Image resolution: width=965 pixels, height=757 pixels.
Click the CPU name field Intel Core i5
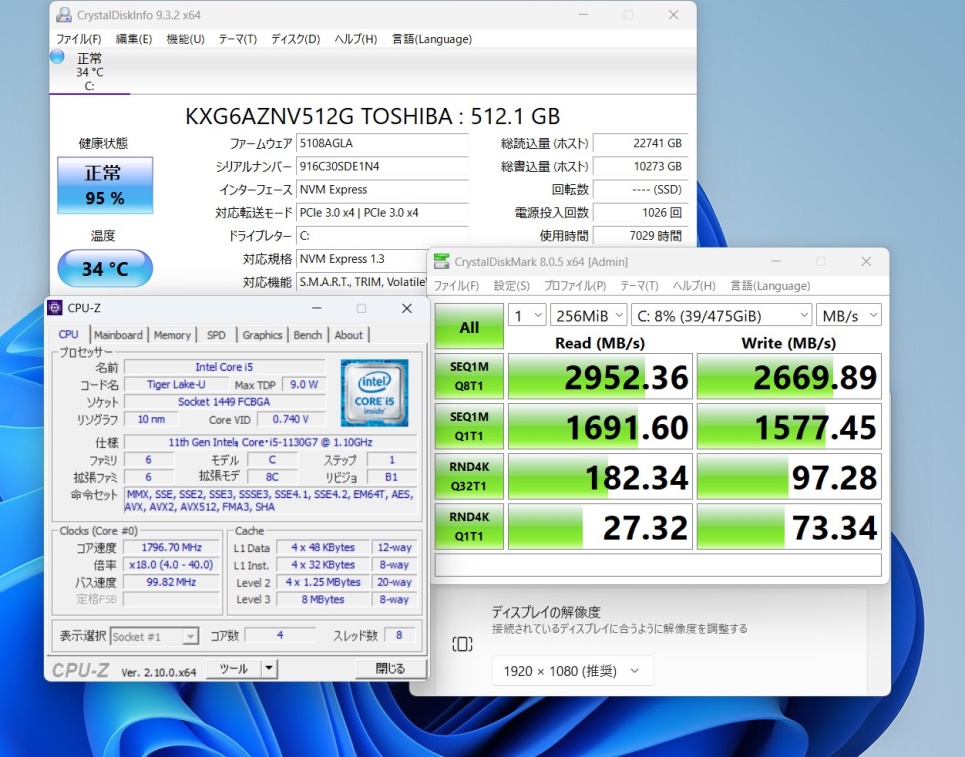(x=224, y=367)
